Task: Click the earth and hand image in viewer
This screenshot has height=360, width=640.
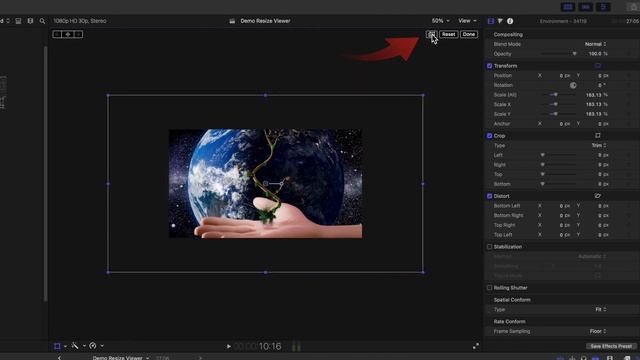Action: 265,184
